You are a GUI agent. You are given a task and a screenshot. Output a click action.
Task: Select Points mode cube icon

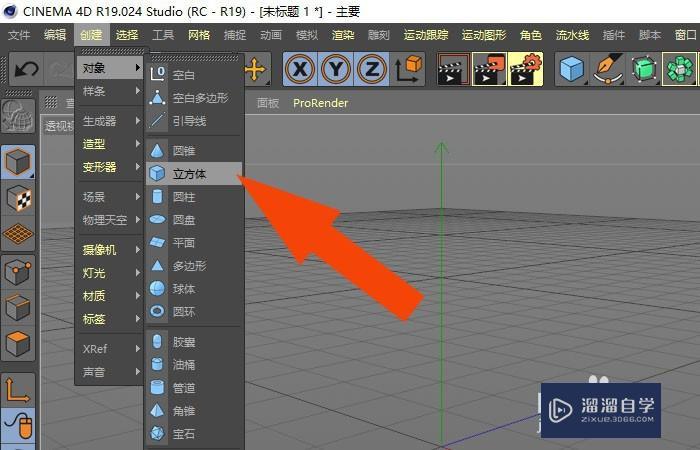18,272
